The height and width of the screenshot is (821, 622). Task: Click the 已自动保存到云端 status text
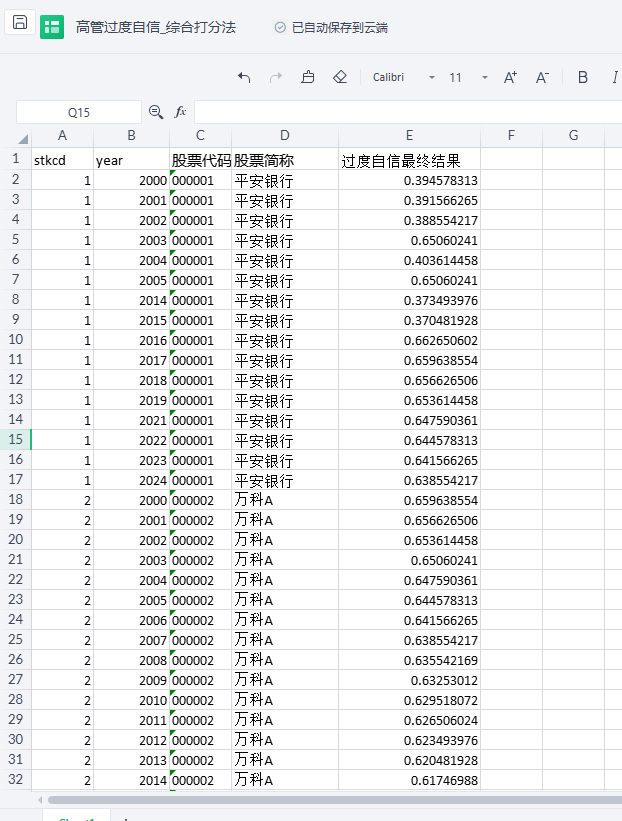tap(339, 27)
